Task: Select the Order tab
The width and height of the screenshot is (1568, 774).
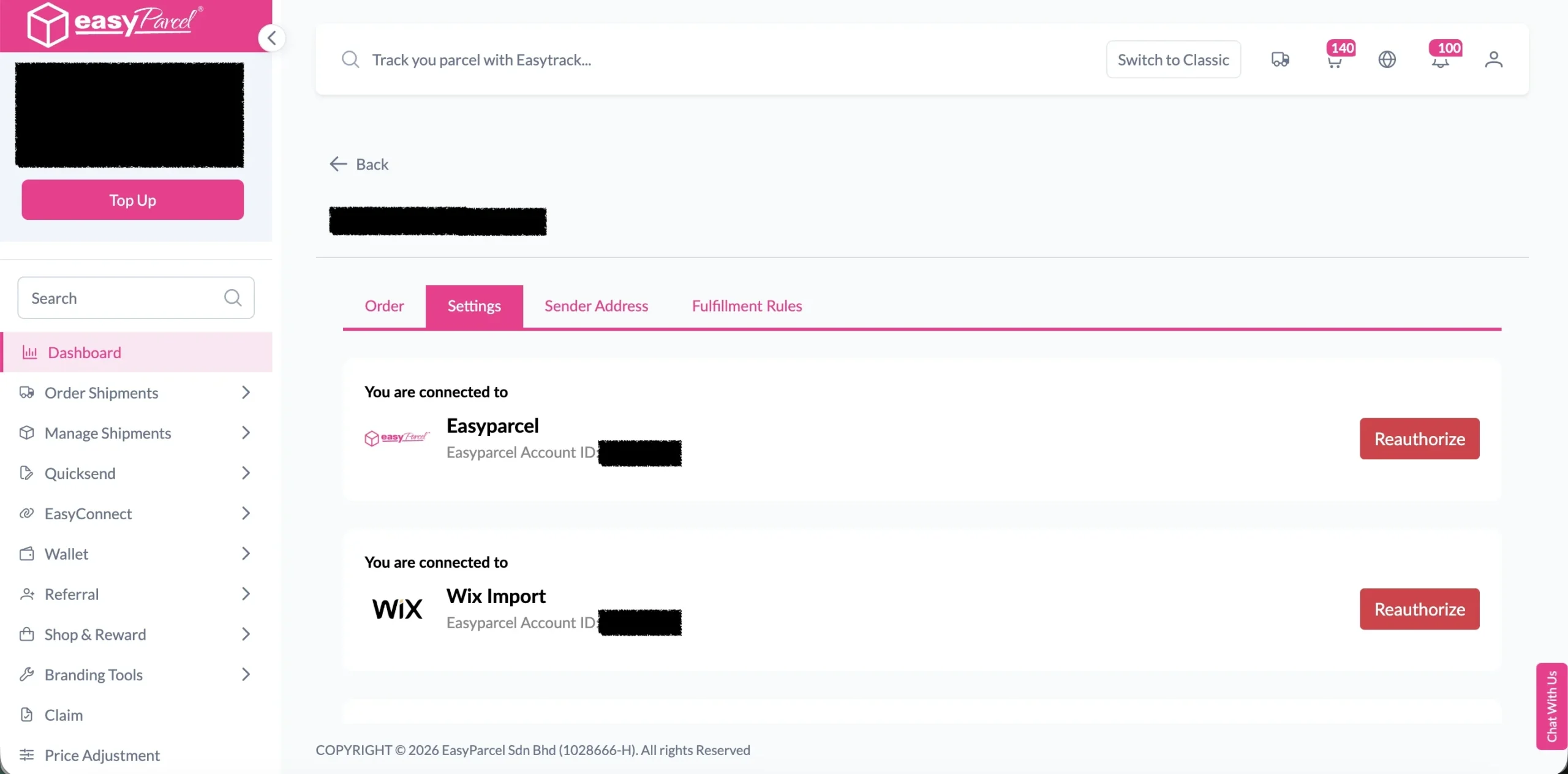Action: pyautogui.click(x=384, y=306)
